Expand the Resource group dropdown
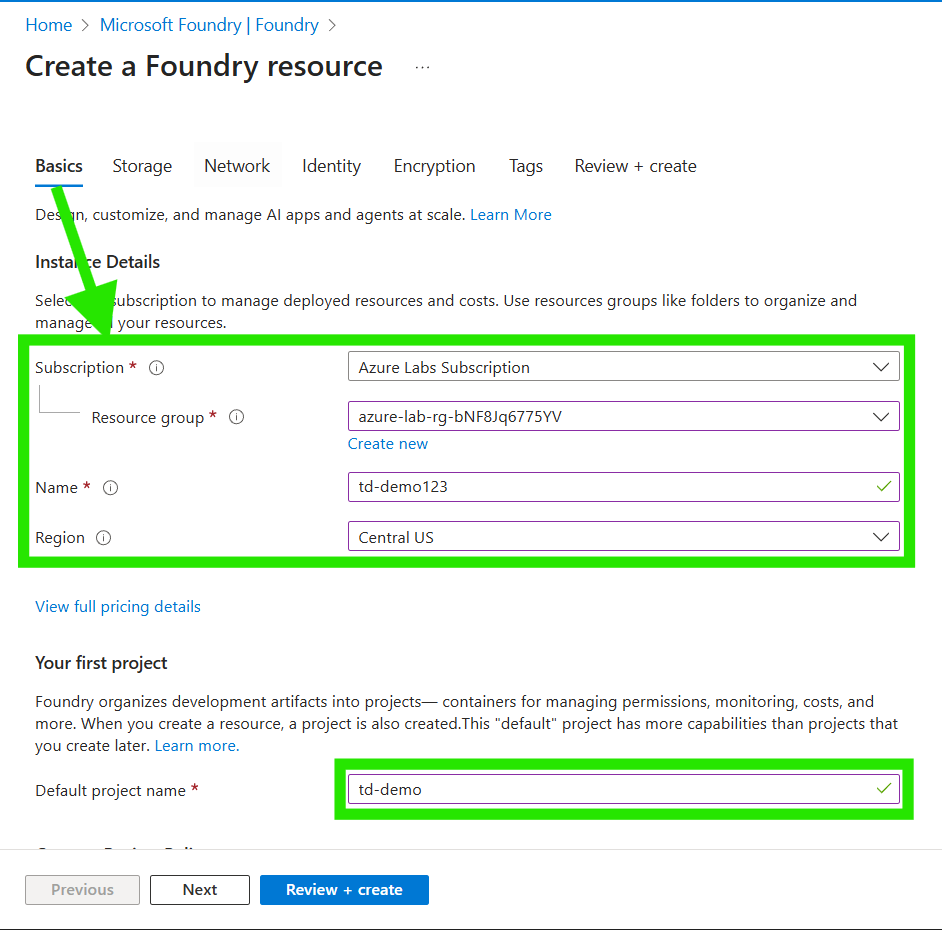This screenshot has height=930, width=942. [x=623, y=416]
